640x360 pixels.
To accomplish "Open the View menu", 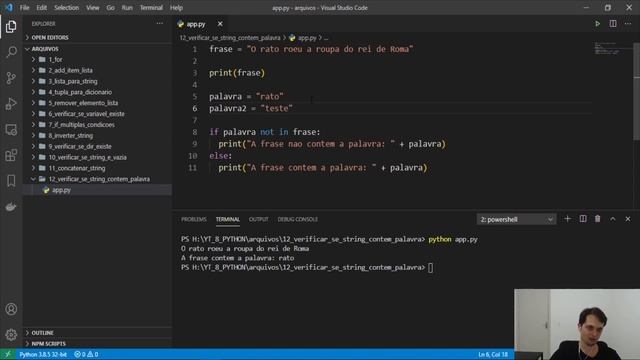I will pos(93,8).
